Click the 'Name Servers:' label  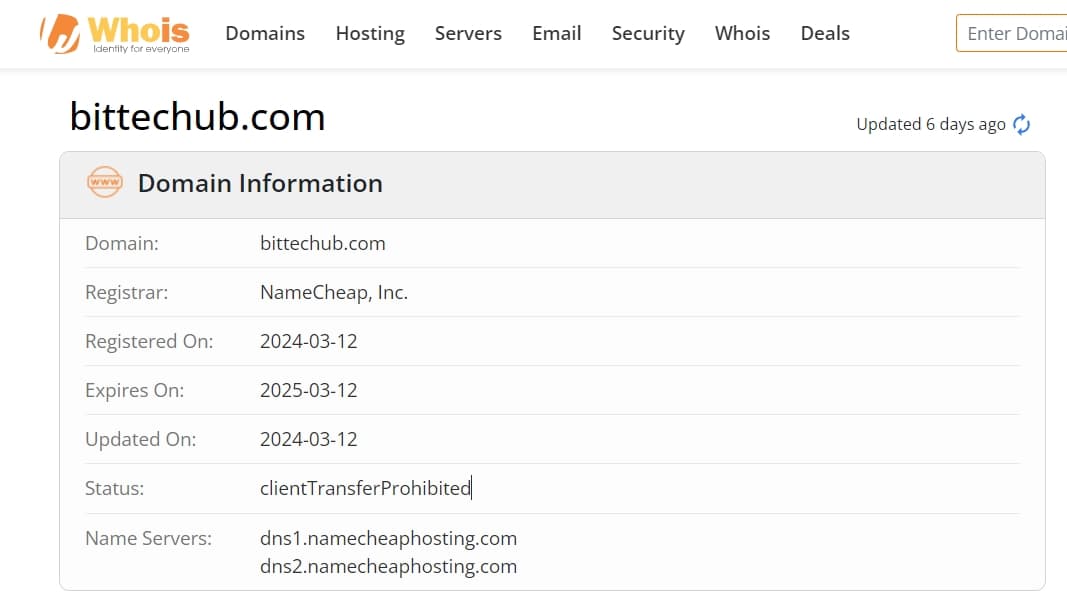[x=148, y=539]
